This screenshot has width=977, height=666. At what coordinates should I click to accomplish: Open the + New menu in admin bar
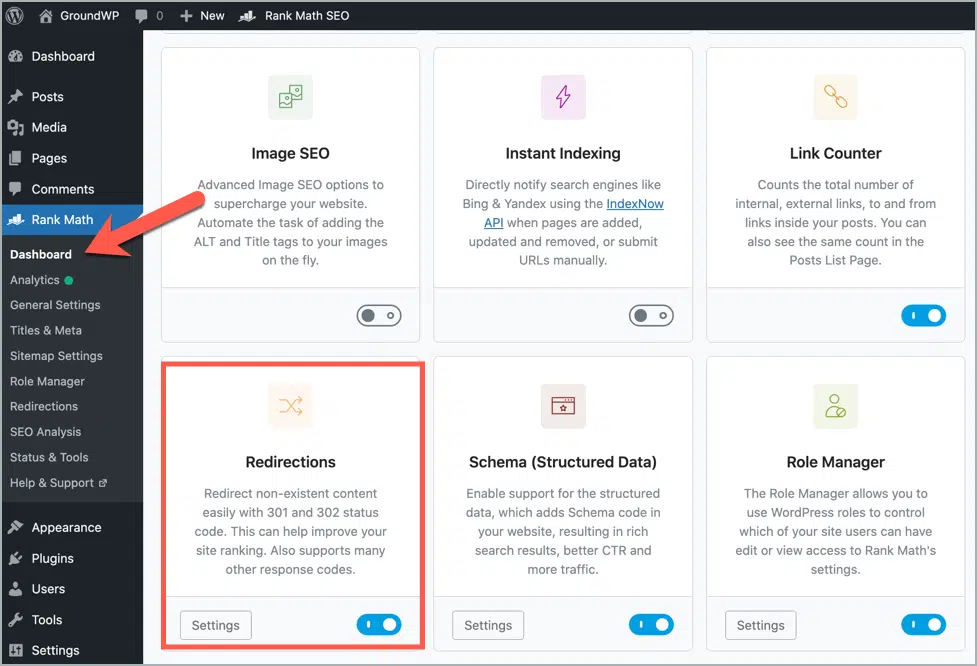click(x=202, y=16)
